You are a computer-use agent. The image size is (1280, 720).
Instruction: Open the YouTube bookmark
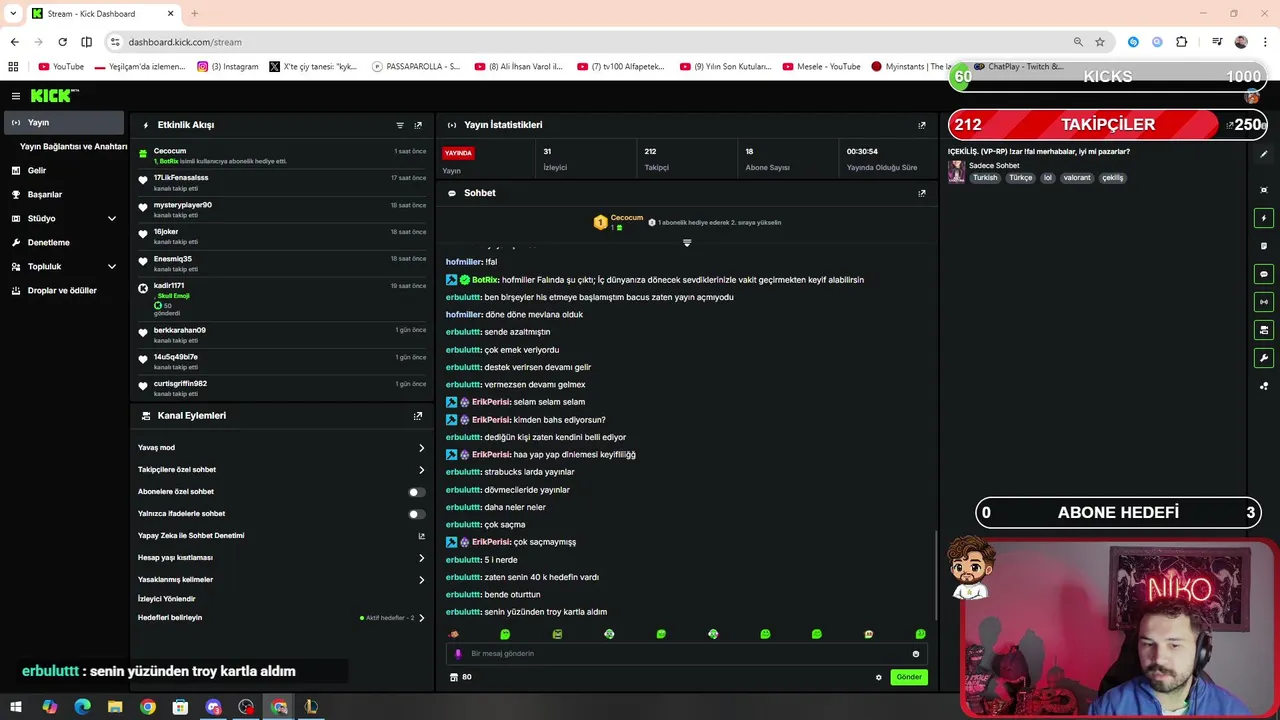pos(61,67)
